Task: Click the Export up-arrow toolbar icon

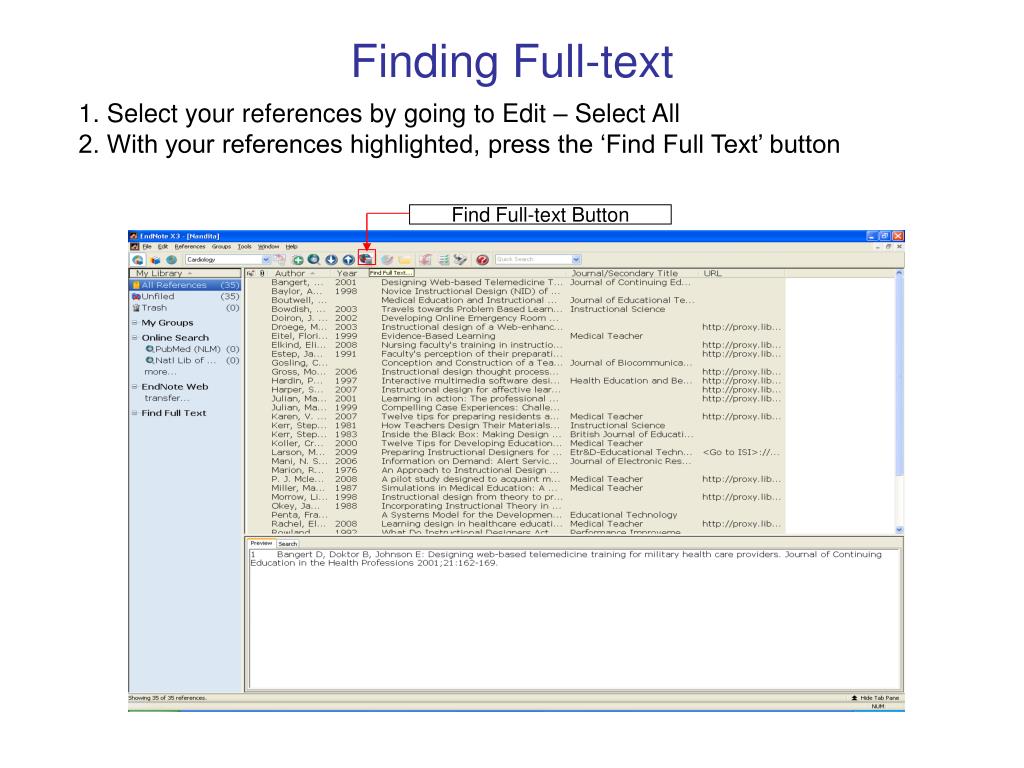Action: [348, 260]
